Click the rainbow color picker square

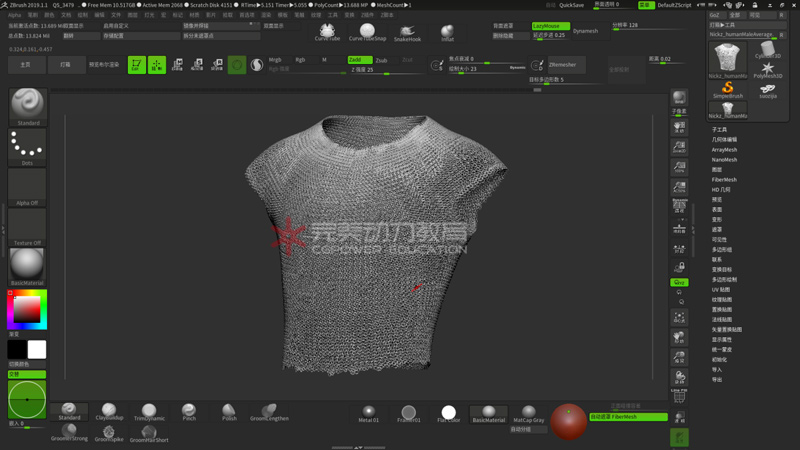click(x=26, y=309)
